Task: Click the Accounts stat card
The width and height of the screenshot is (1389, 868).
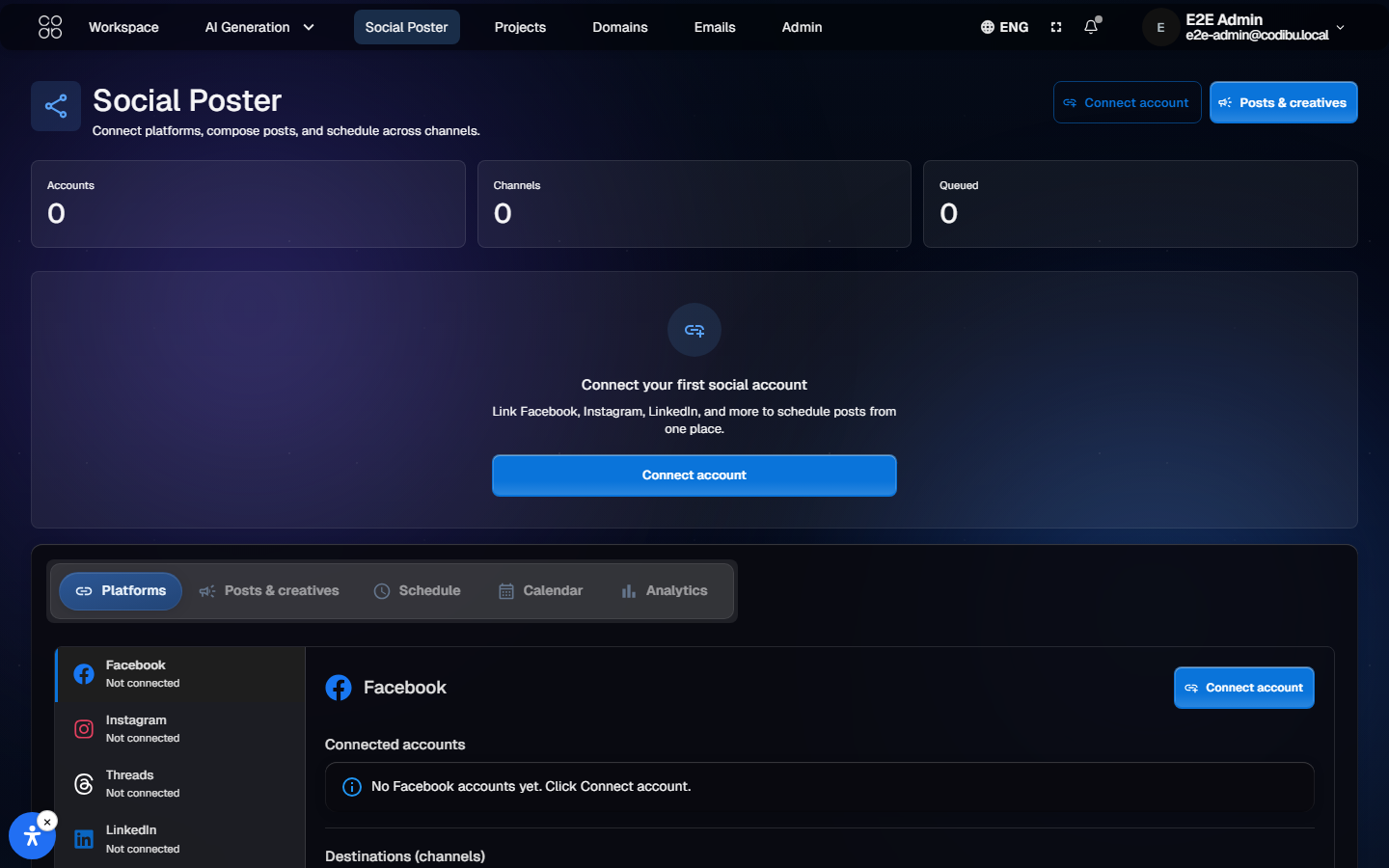Action: pyautogui.click(x=248, y=203)
